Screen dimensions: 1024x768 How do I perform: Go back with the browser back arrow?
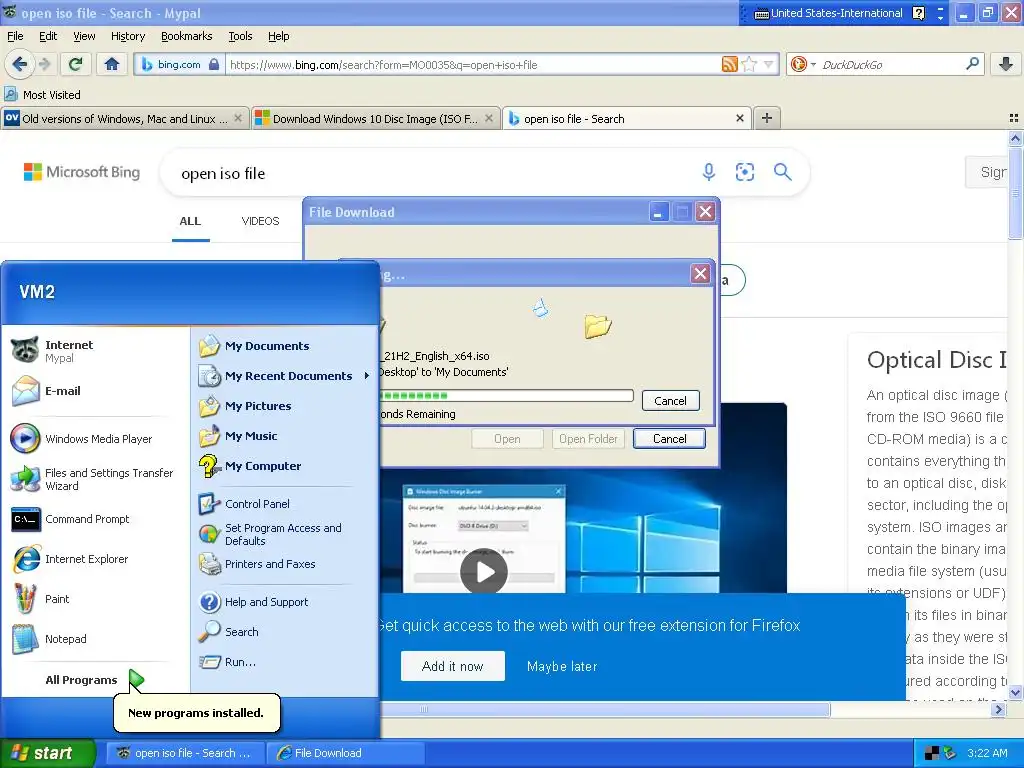click(x=20, y=64)
